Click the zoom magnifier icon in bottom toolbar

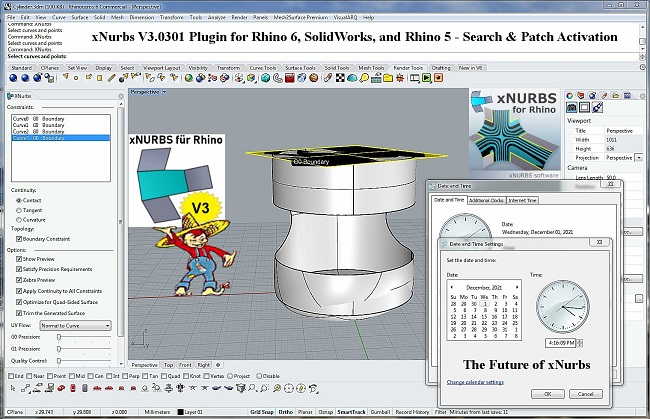tap(252, 388)
